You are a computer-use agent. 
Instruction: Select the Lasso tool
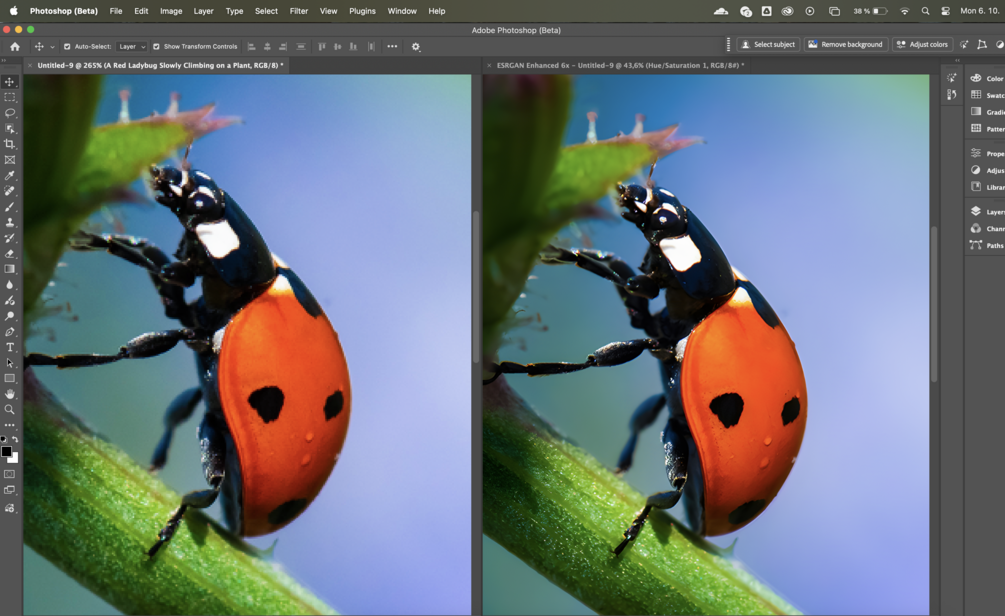point(10,113)
